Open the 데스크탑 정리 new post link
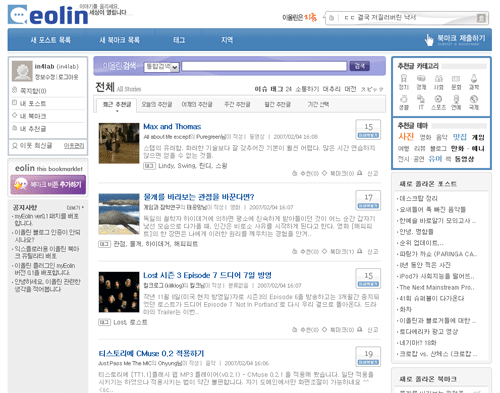Viewport: 500px width, 393px height. pos(418,199)
